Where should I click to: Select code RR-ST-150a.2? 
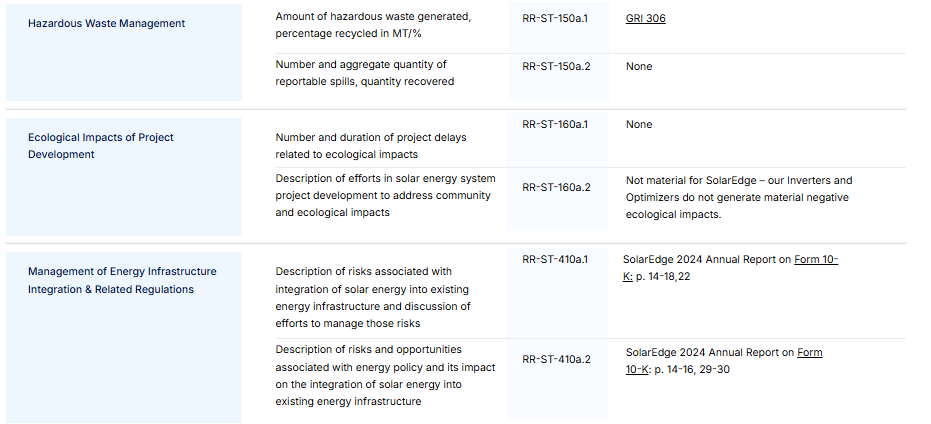pyautogui.click(x=556, y=67)
